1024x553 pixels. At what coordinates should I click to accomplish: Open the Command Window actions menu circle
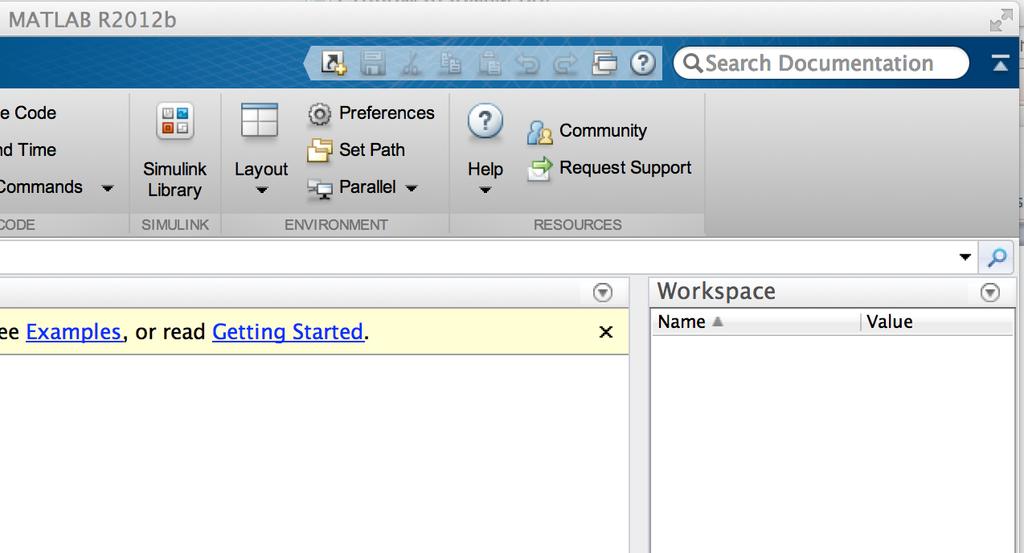(603, 292)
